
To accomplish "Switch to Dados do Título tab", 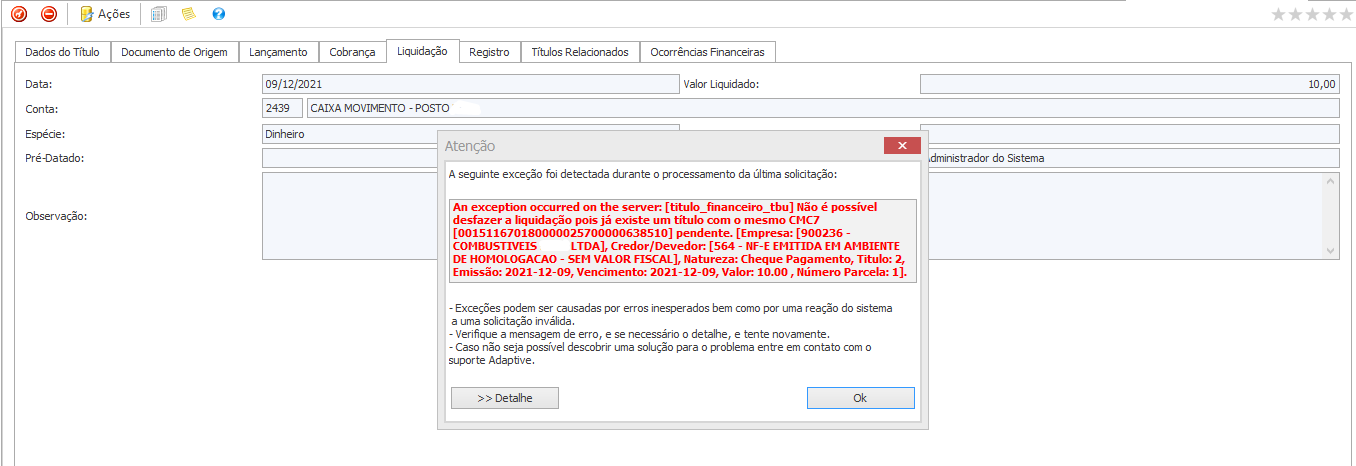I will 62,52.
